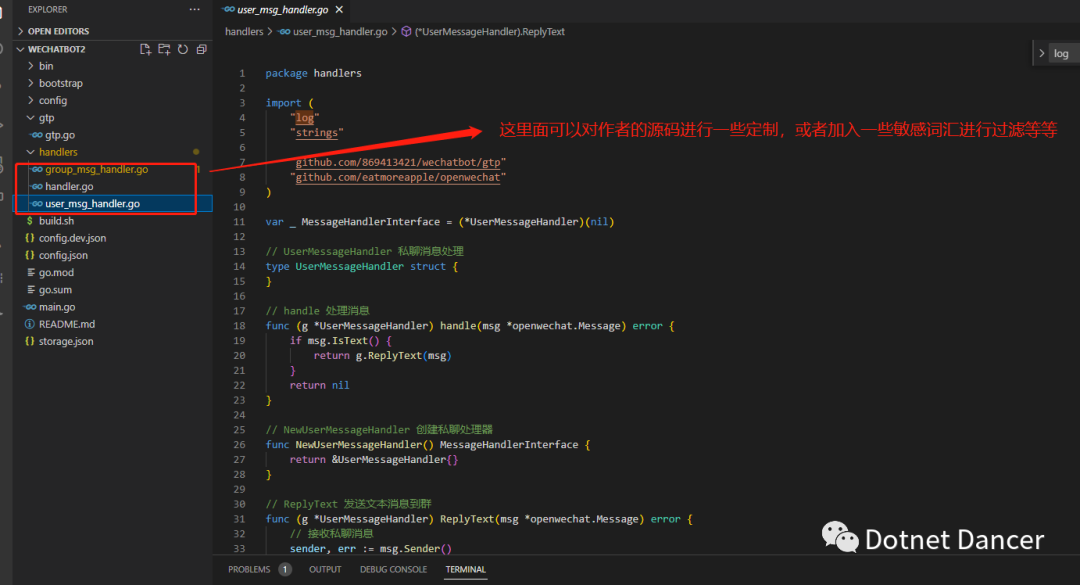1080x585 pixels.
Task: Open the Explorer more actions ellipsis
Action: (x=194, y=10)
